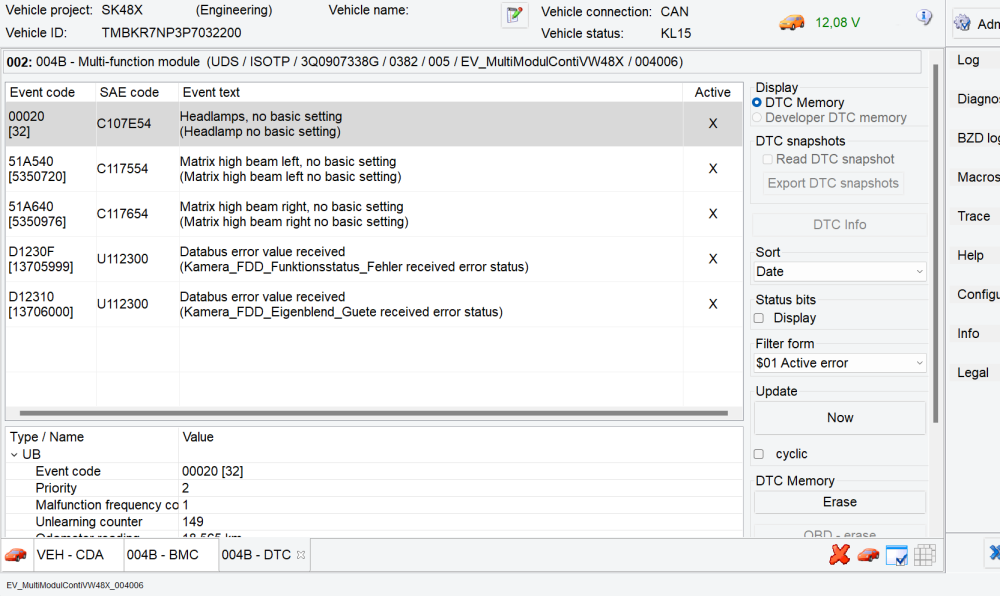
Task: Click the Erase DTC Memory button
Action: [839, 502]
